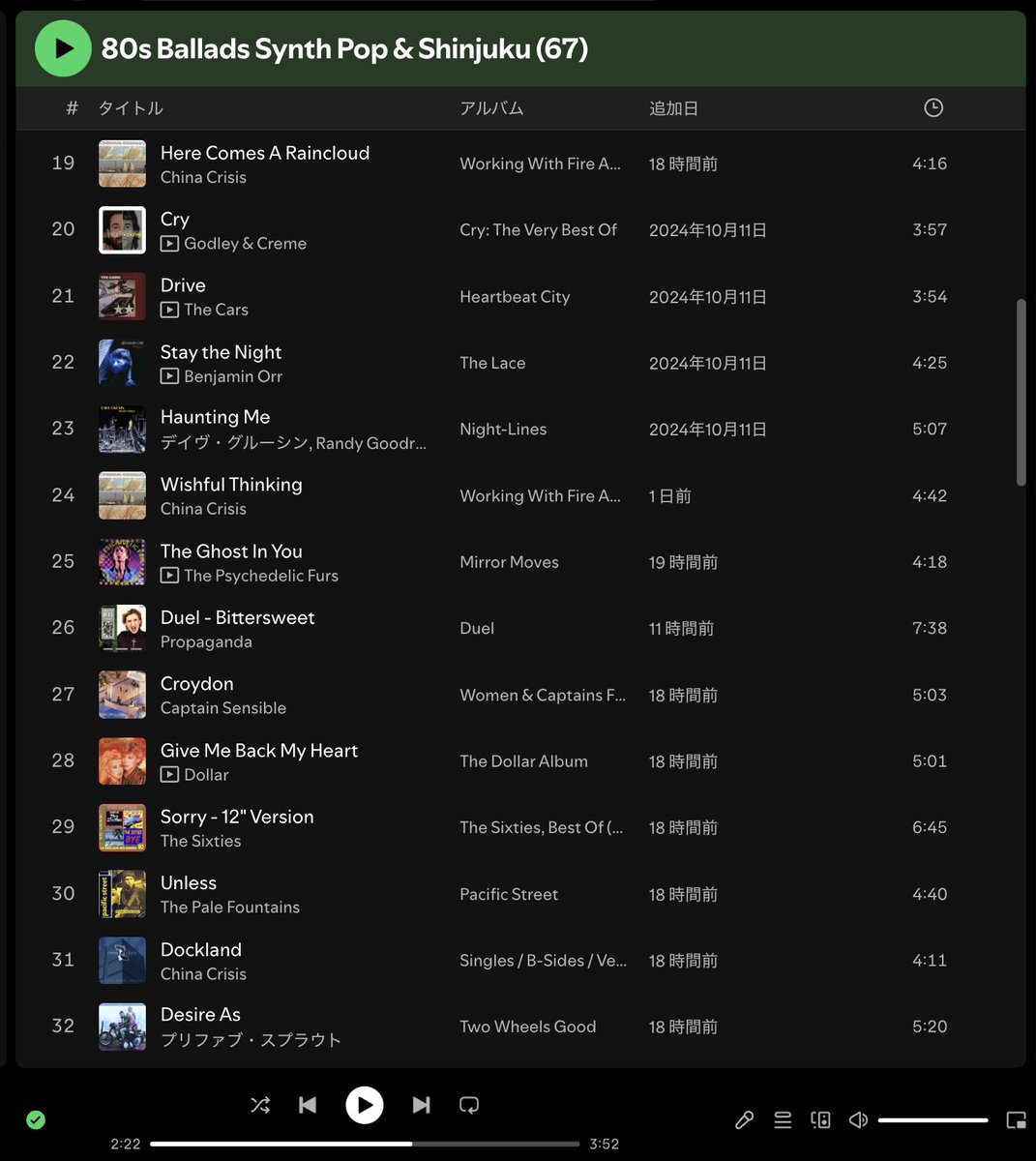Click the video icon beside Dollar

click(x=169, y=775)
